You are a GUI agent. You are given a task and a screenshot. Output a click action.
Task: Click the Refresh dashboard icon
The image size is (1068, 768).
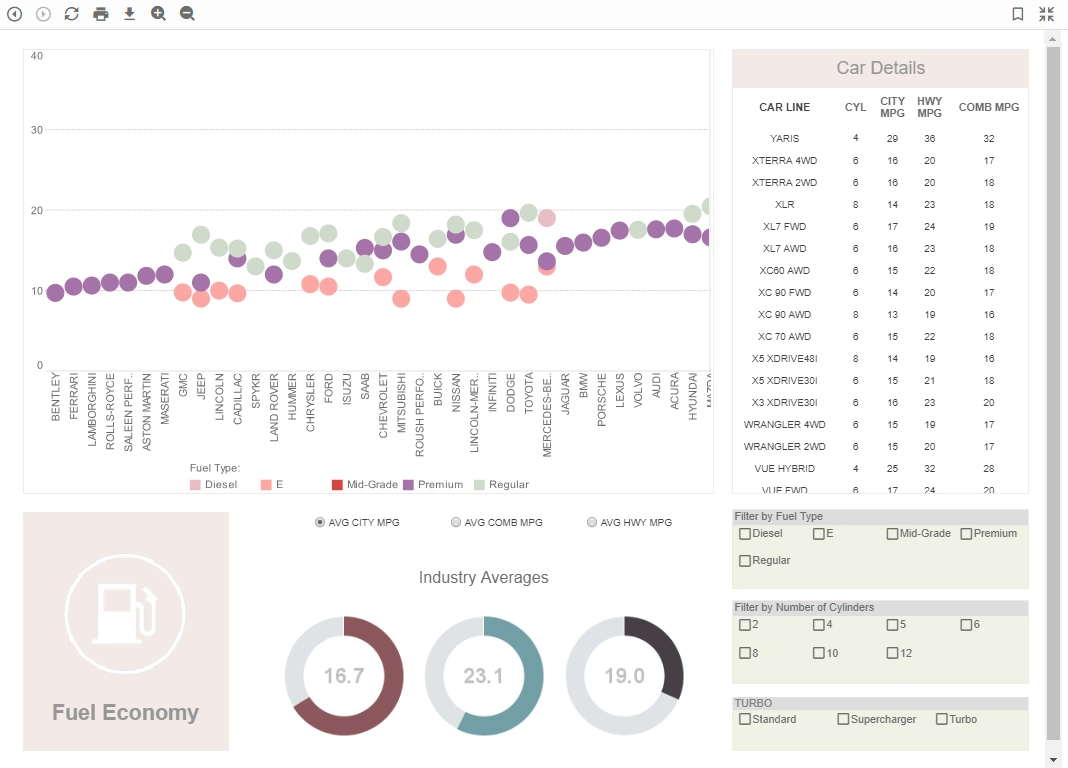pos(71,14)
